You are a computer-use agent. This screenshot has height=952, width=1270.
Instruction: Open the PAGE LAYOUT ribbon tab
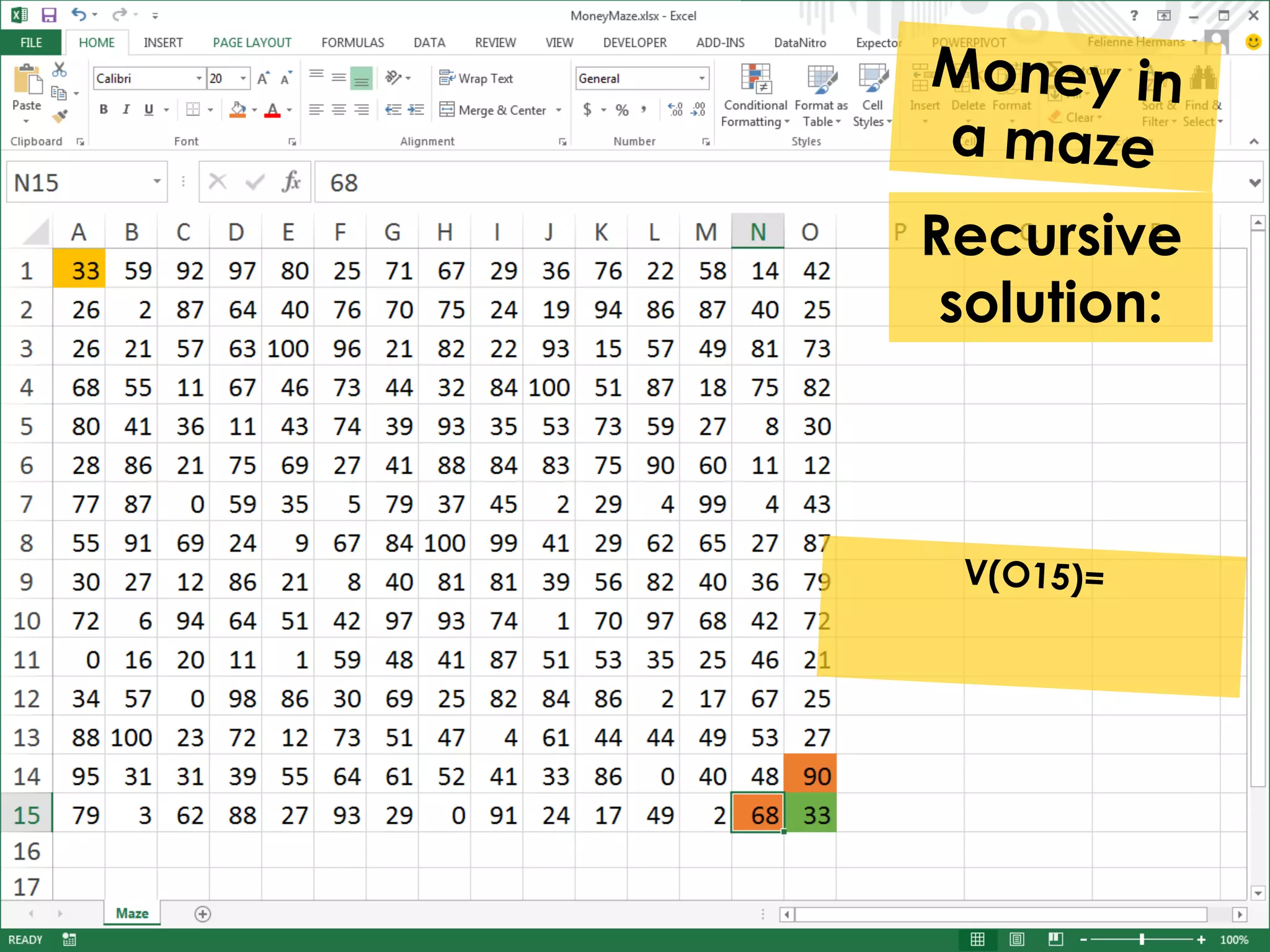click(252, 42)
